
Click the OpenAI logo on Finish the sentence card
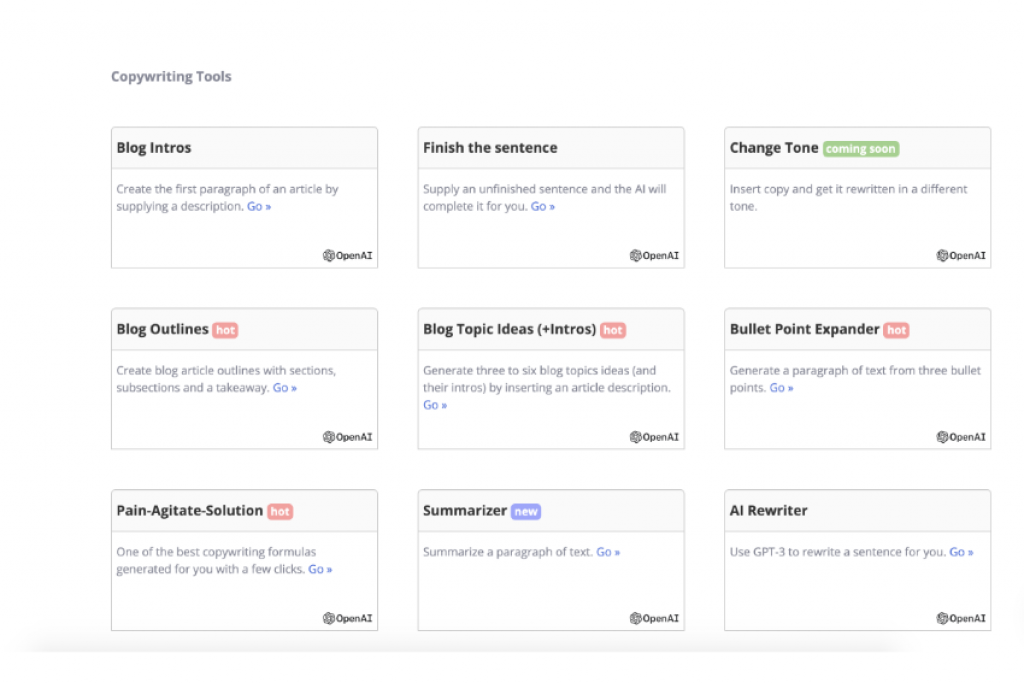[653, 255]
